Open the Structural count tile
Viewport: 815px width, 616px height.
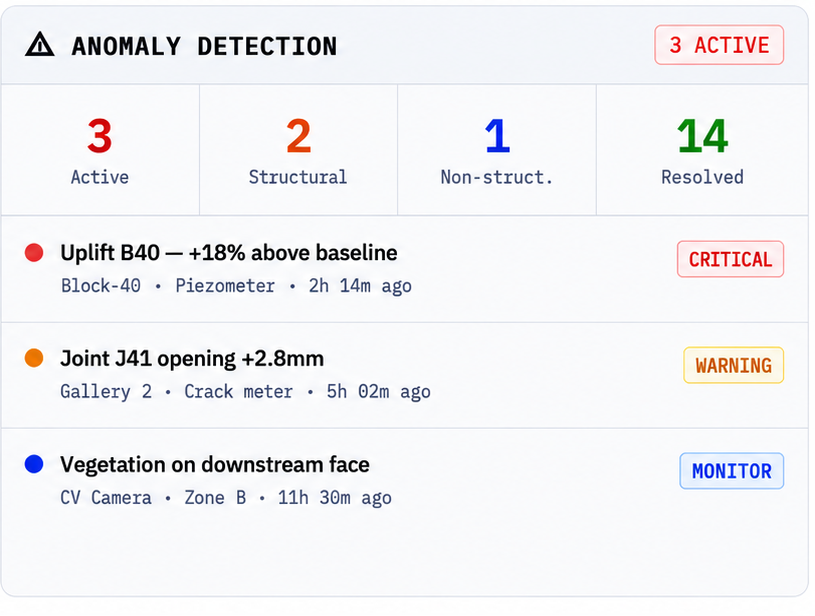point(298,150)
